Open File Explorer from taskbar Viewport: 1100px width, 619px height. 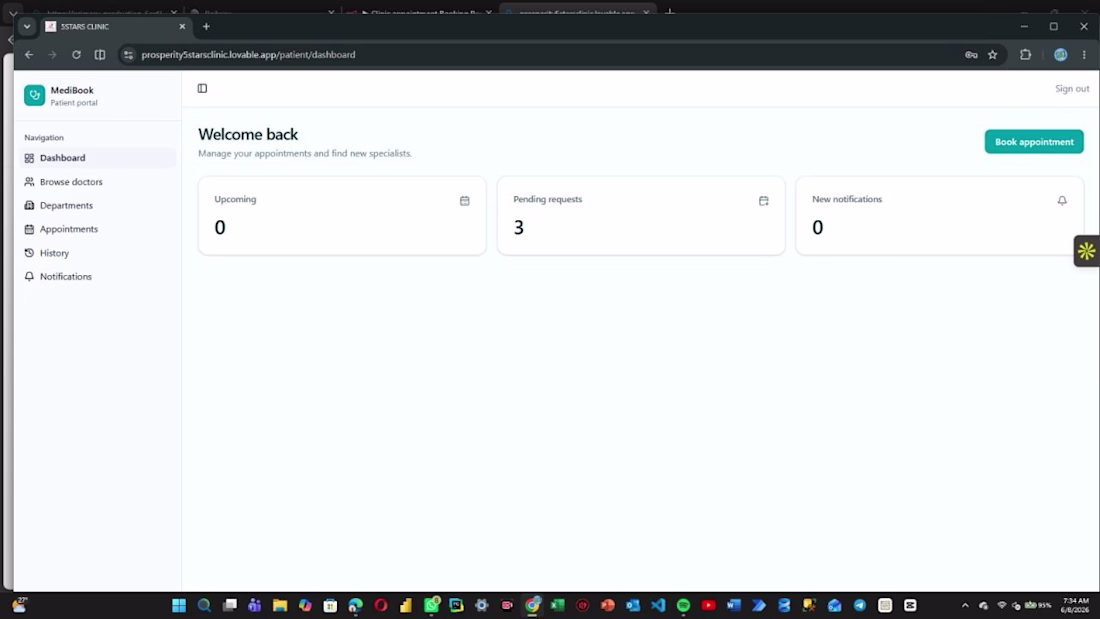(x=280, y=605)
